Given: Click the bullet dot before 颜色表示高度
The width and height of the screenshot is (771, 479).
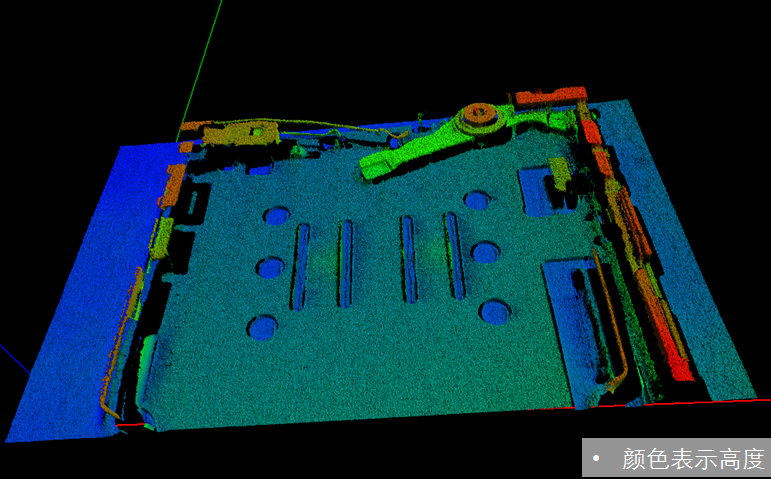Looking at the screenshot, I should tap(596, 459).
